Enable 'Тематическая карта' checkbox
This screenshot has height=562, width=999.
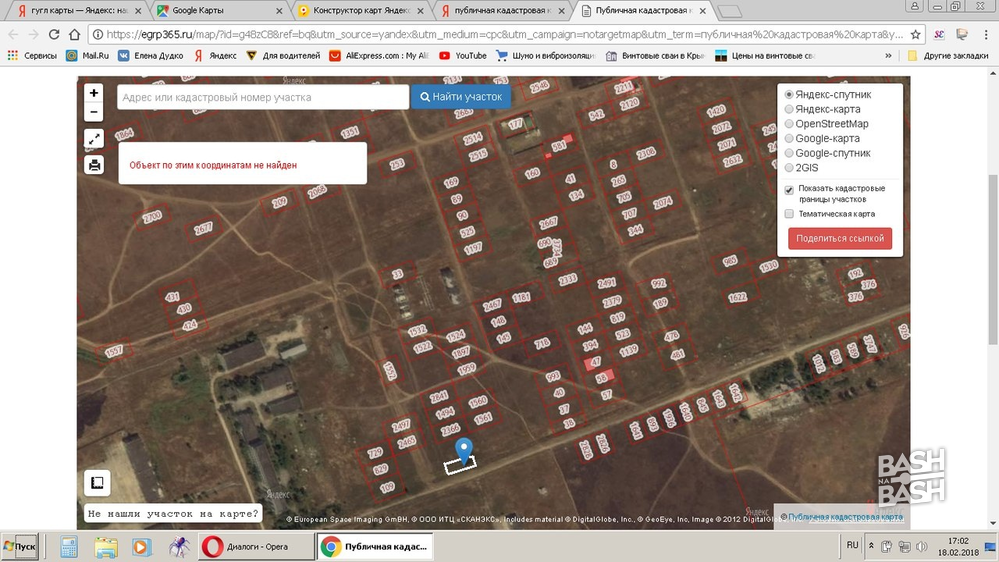(x=789, y=214)
